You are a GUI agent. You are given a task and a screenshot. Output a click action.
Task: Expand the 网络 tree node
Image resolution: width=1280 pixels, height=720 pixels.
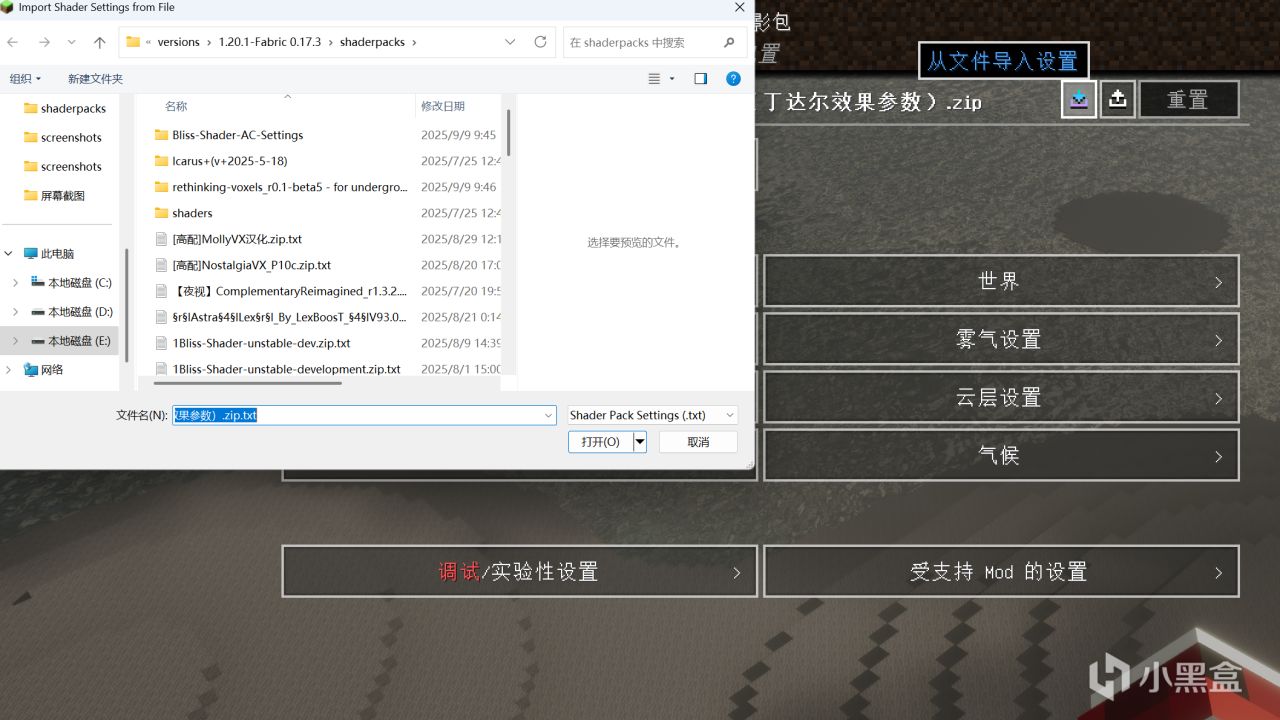(9, 370)
